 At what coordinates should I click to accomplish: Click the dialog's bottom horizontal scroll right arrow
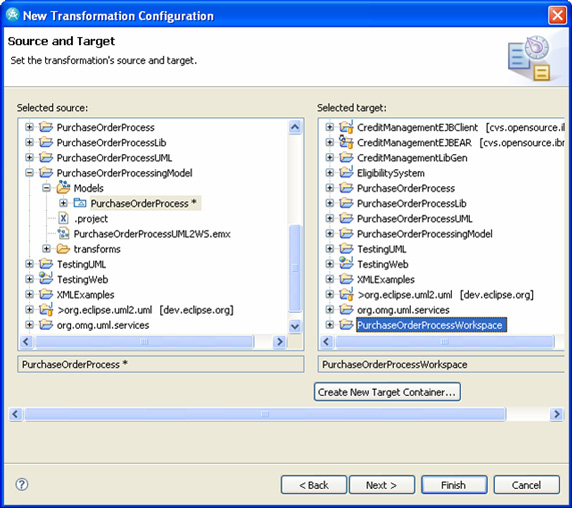click(x=556, y=414)
